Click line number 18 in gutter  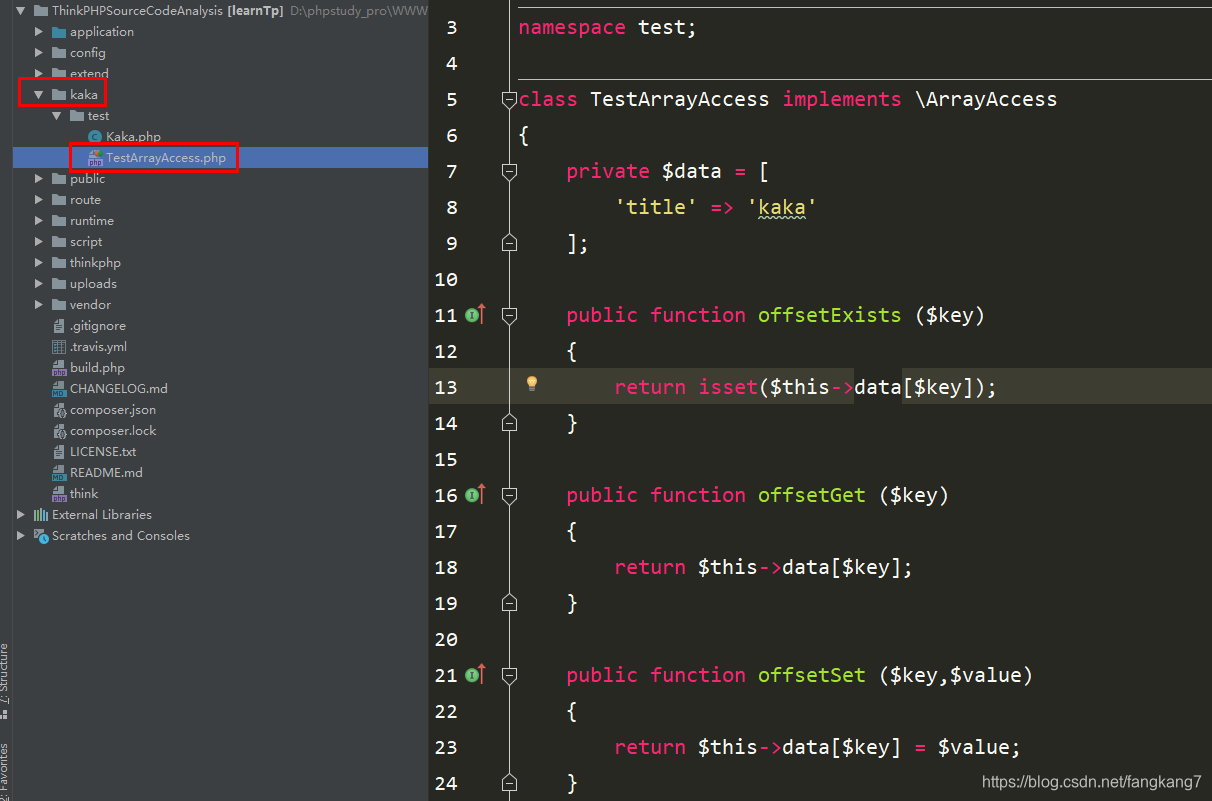click(446, 567)
